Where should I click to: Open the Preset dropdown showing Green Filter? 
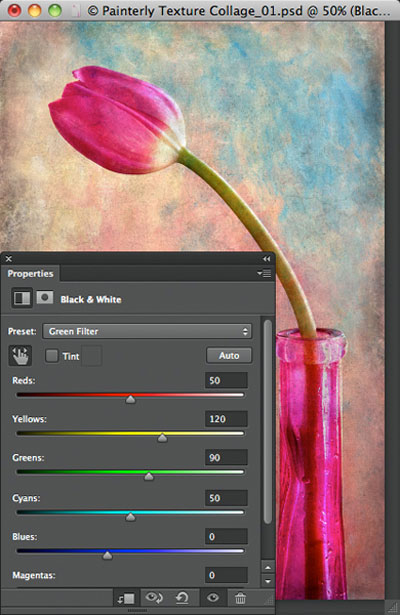pos(147,331)
